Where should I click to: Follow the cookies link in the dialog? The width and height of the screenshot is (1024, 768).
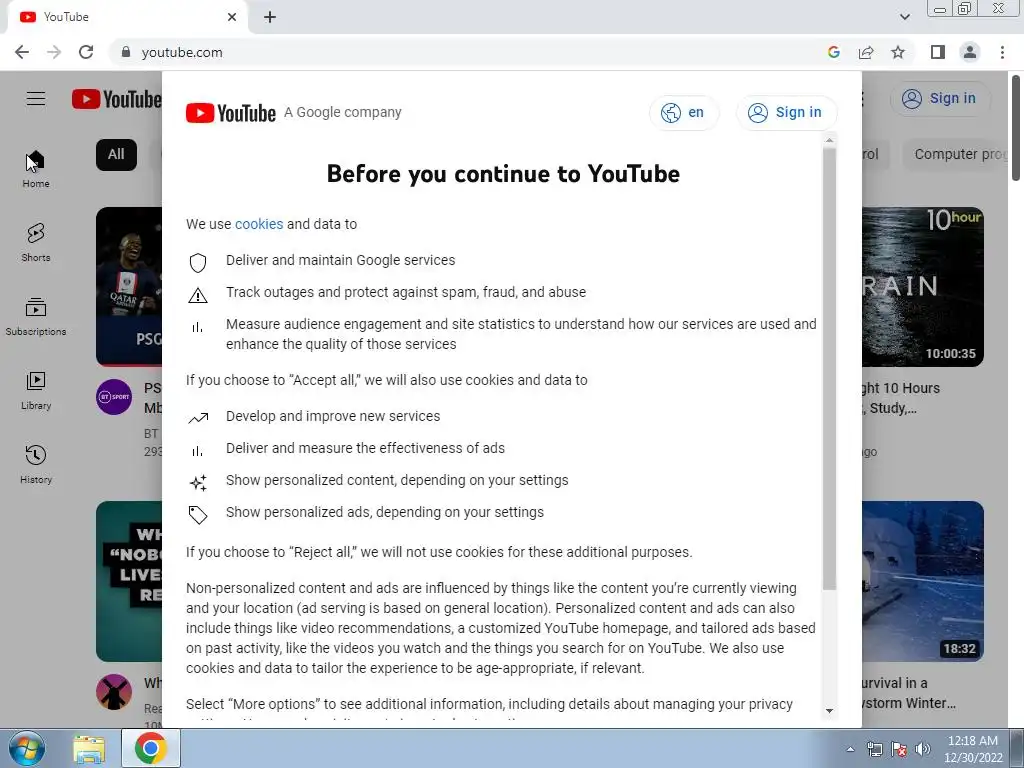pos(259,224)
